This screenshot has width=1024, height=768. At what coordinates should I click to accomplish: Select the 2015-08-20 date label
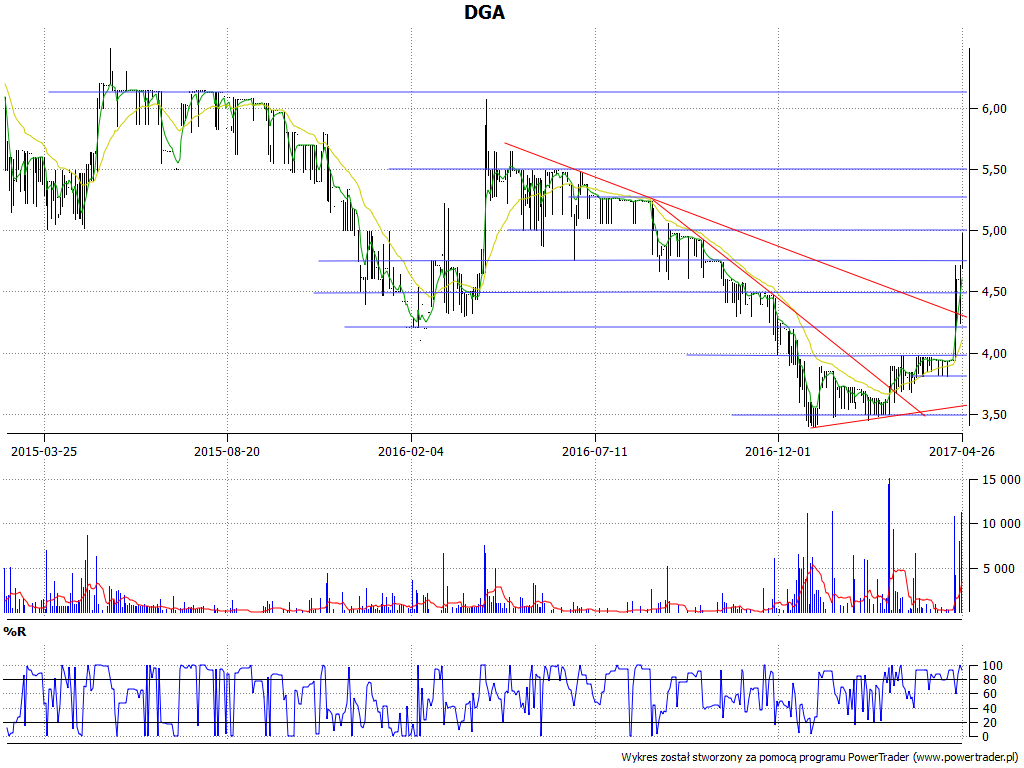(x=227, y=451)
